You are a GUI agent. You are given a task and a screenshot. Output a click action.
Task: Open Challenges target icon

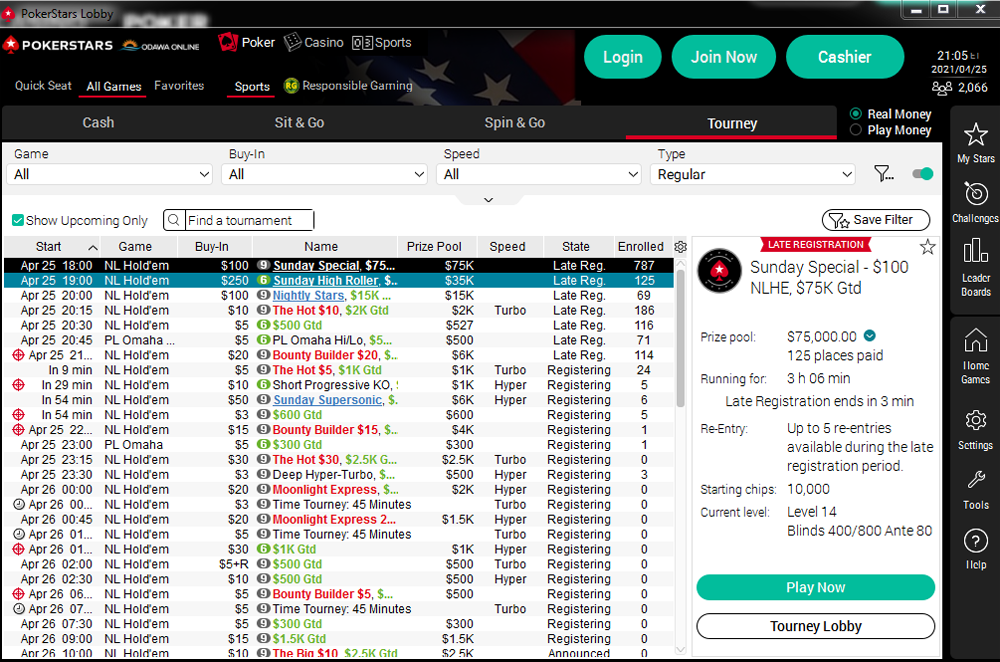click(x=975, y=194)
